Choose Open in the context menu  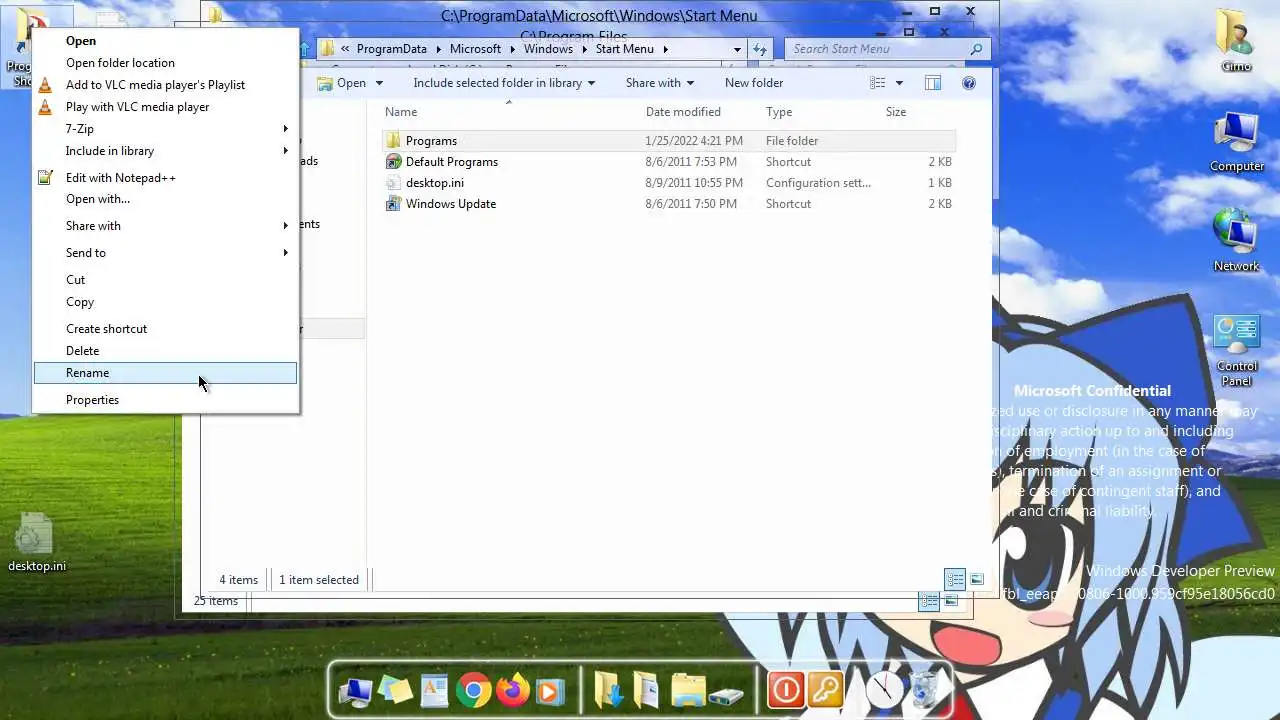(x=165, y=41)
